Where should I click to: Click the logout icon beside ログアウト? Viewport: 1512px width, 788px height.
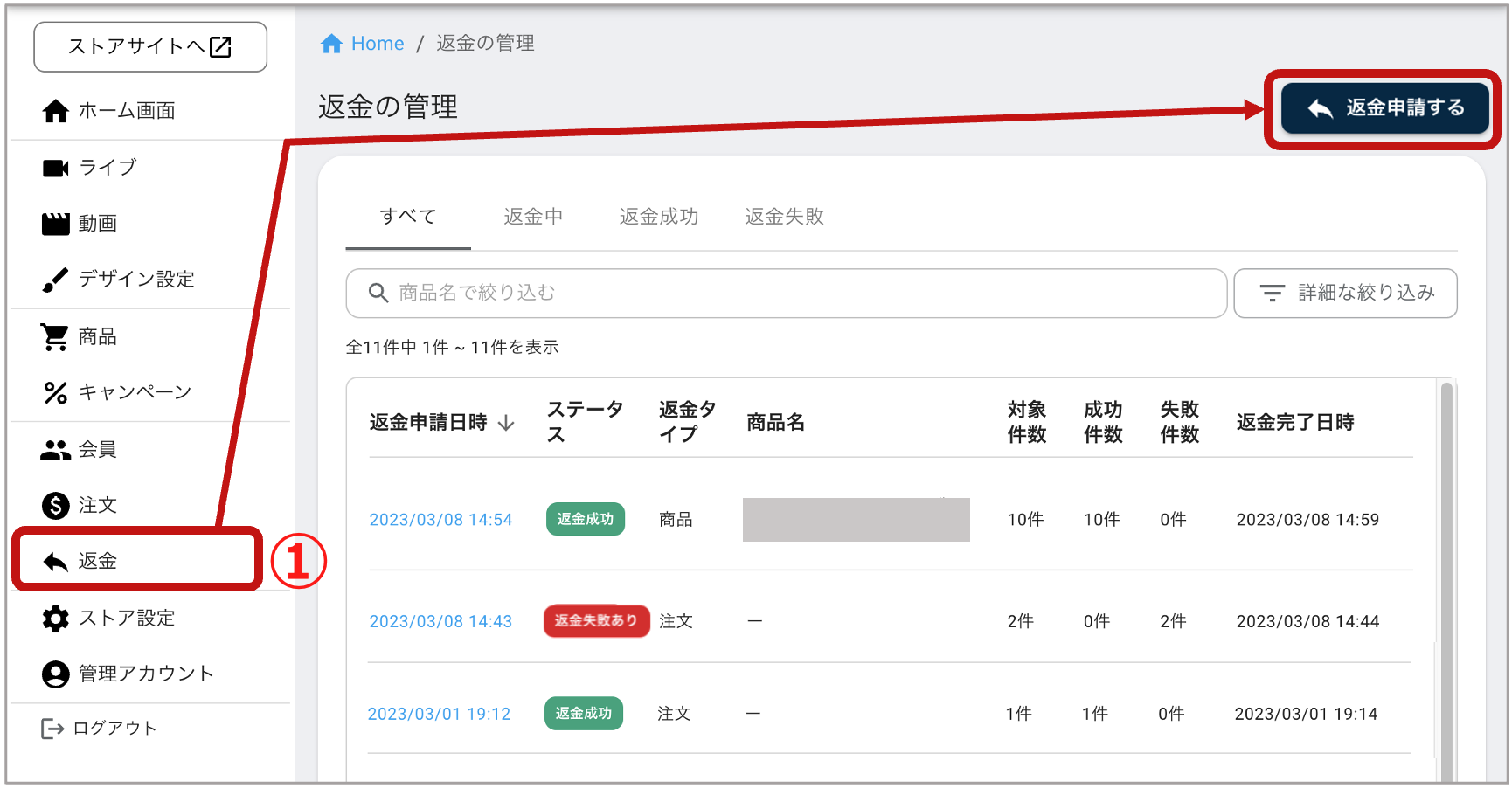[x=52, y=729]
